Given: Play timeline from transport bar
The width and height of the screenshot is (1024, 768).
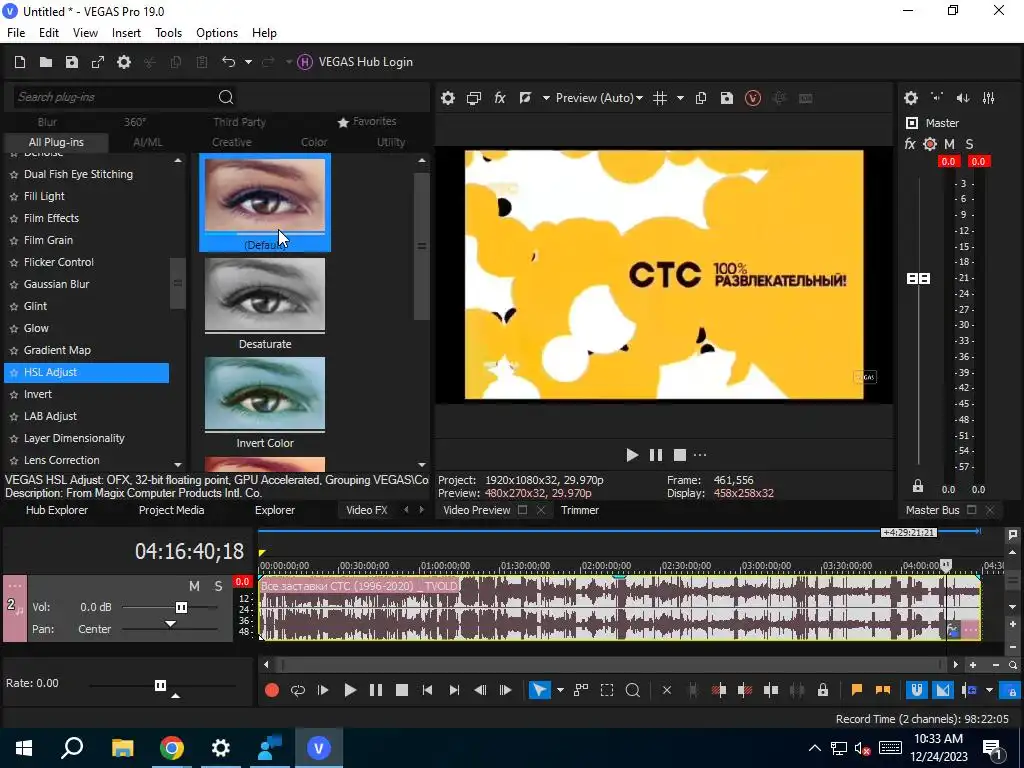Looking at the screenshot, I should 350,690.
